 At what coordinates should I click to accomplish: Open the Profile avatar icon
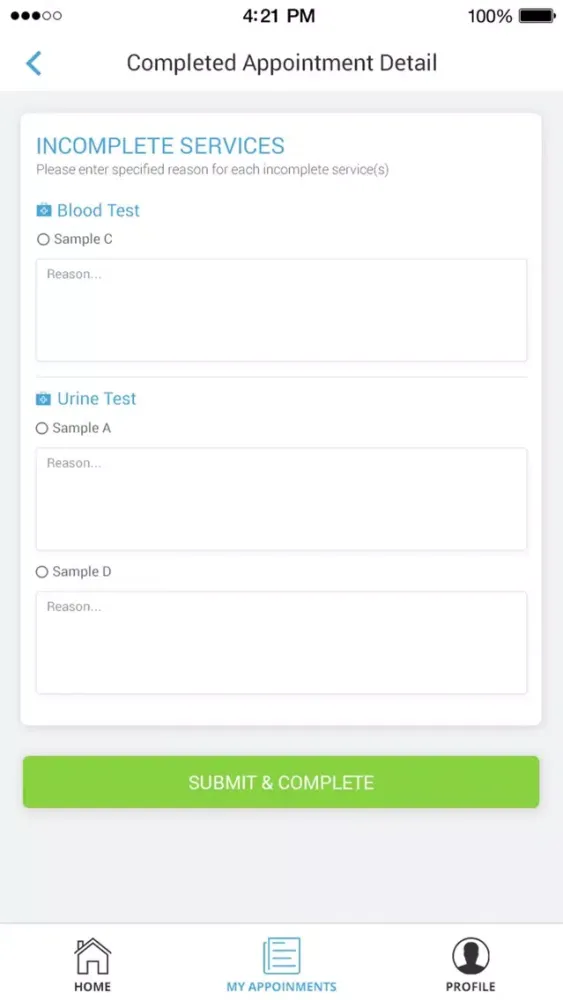coord(471,956)
